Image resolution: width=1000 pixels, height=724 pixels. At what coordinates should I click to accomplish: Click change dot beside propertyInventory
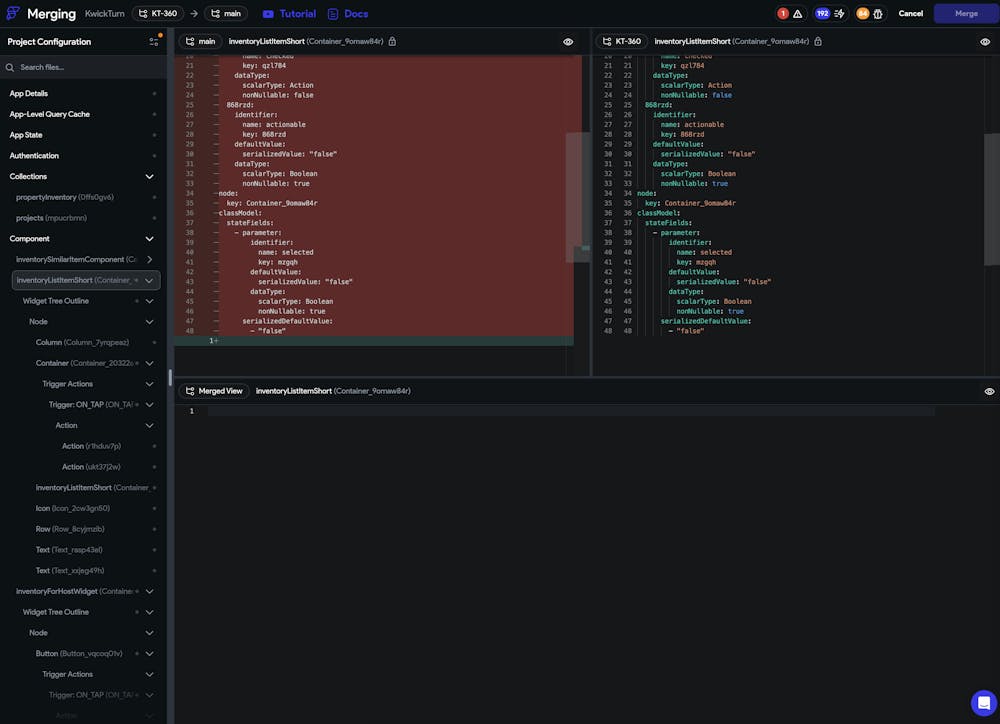point(154,197)
